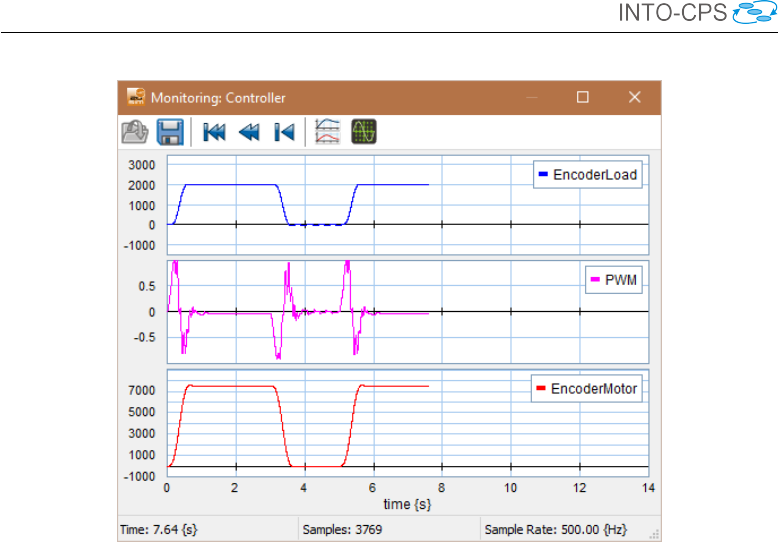Click the red EncoderMotor color marker

click(x=541, y=388)
